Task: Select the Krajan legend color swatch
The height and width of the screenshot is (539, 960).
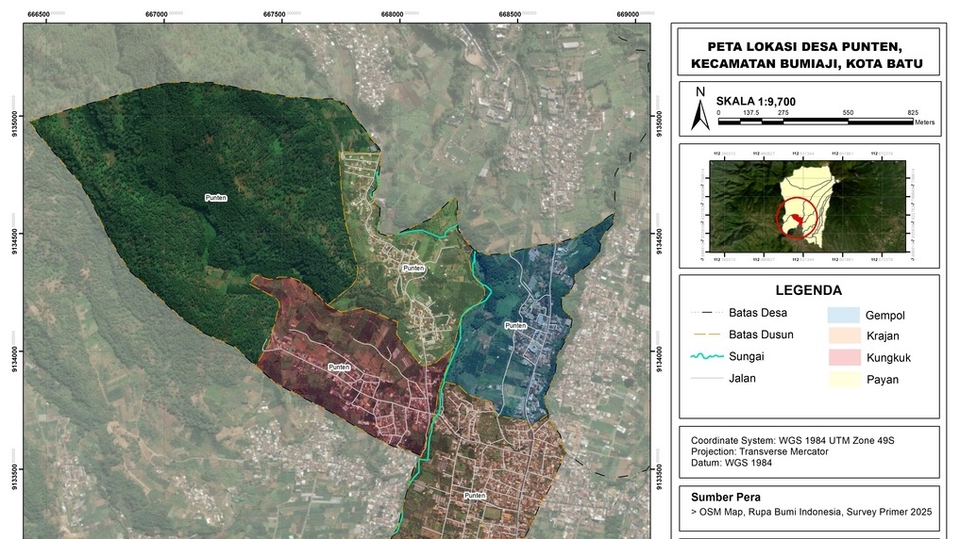Action: point(846,336)
